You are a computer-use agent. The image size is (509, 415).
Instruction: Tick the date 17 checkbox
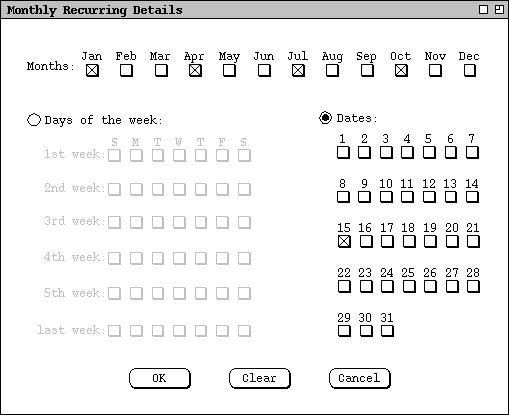[387, 241]
